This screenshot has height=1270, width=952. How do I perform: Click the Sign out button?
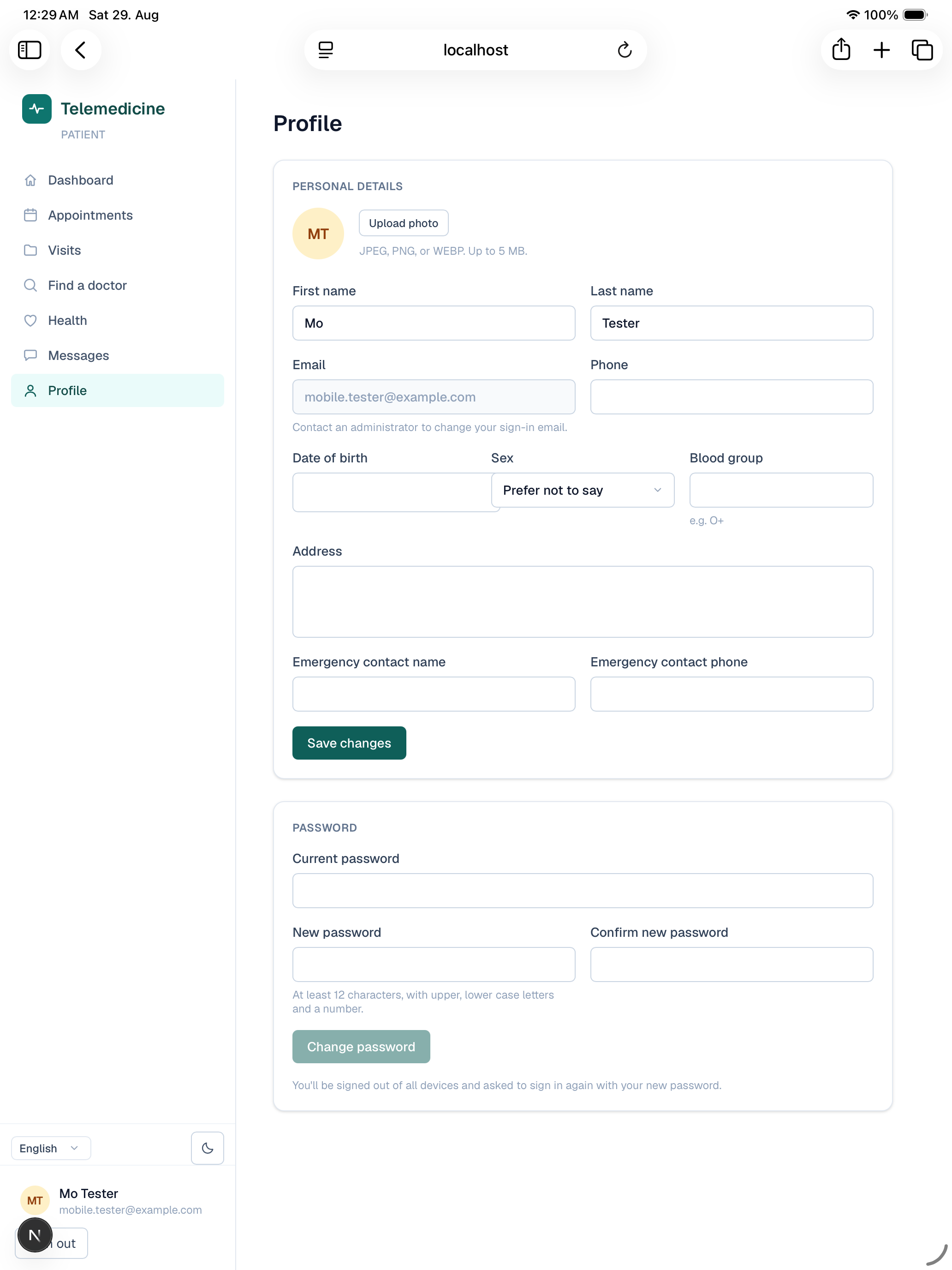point(51,1243)
